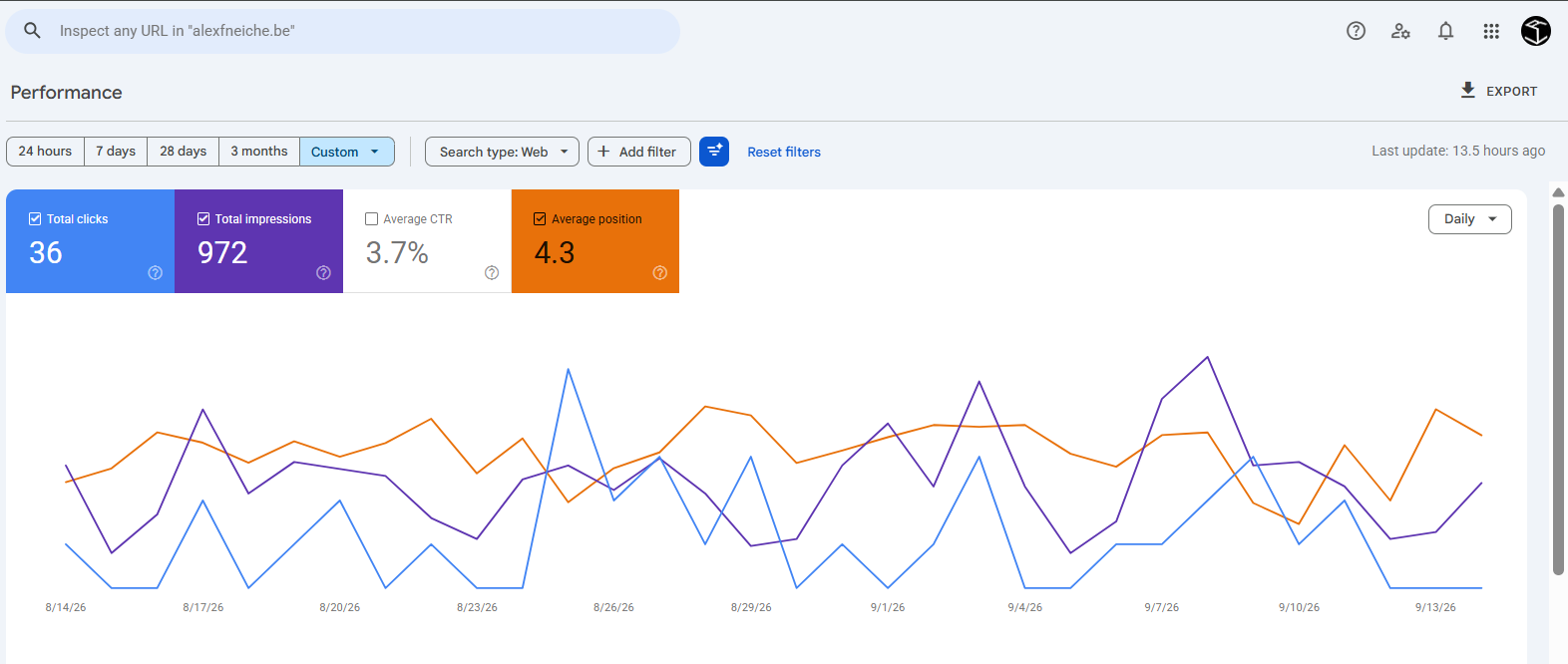Open help for Total clicks card
This screenshot has width=1568, height=664.
click(156, 273)
